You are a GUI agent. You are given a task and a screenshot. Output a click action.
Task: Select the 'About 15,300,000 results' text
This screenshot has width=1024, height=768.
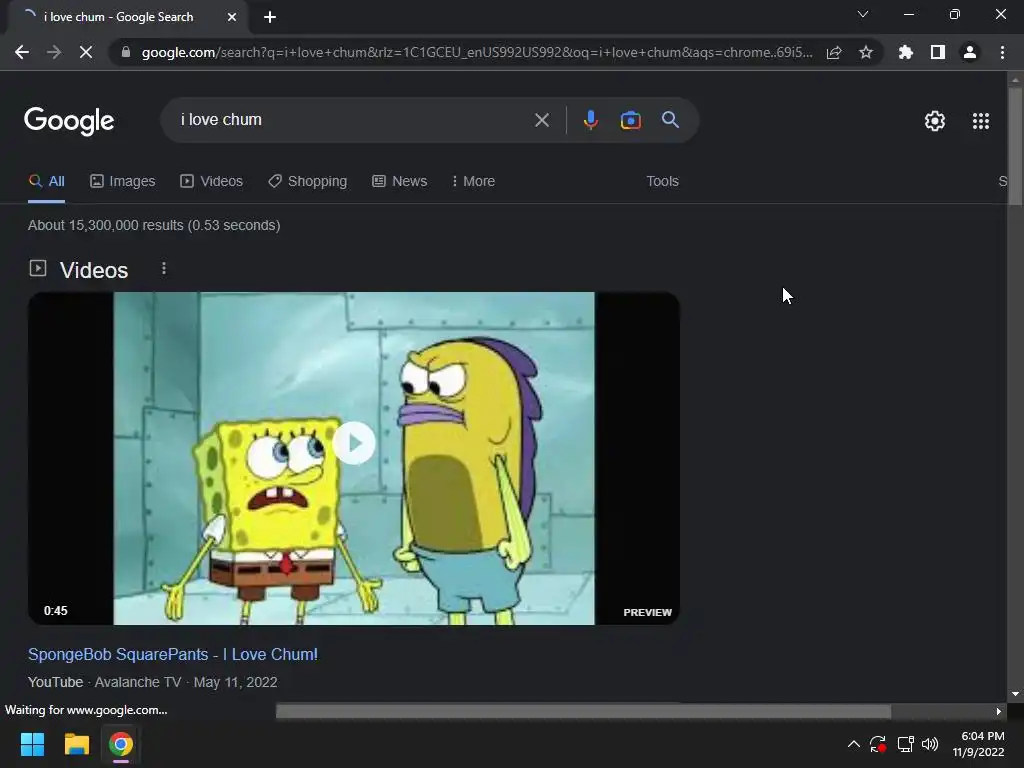(154, 225)
